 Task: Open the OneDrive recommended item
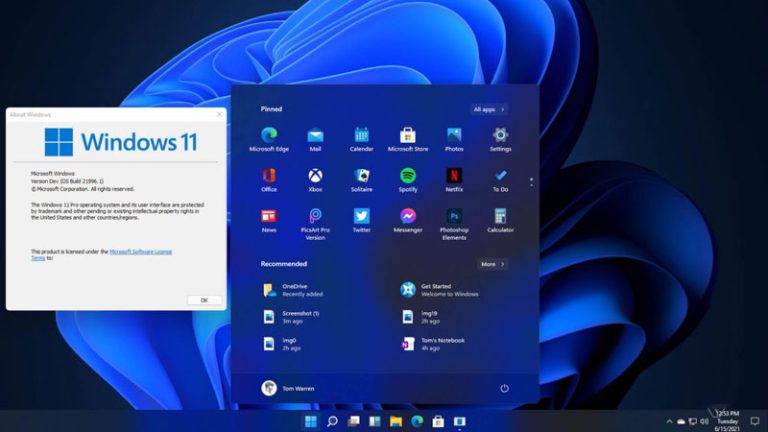(292, 290)
